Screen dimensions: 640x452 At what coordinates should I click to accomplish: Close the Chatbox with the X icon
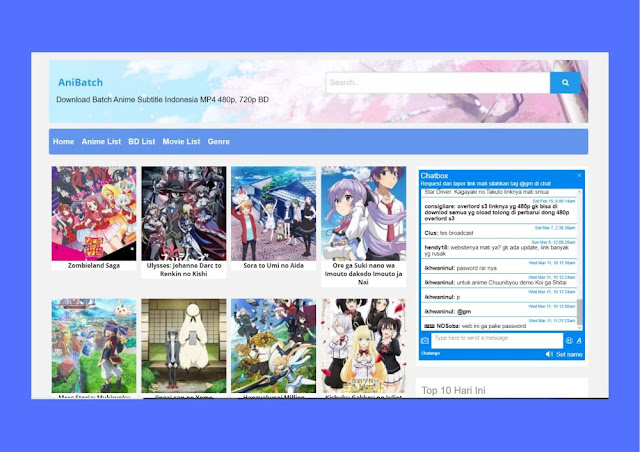pos(579,175)
